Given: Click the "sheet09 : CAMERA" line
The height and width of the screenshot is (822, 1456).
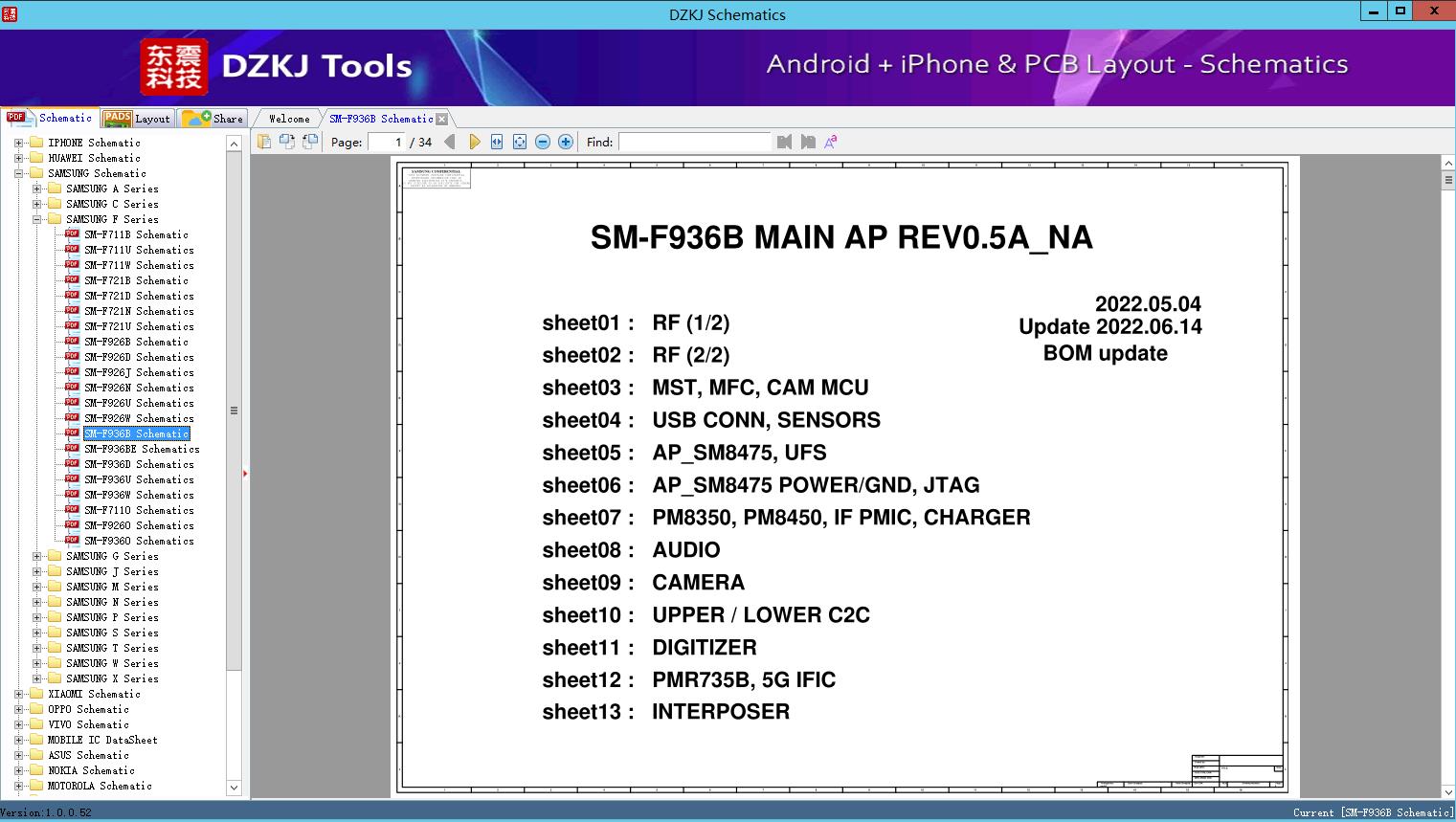Looking at the screenshot, I should coord(643,583).
